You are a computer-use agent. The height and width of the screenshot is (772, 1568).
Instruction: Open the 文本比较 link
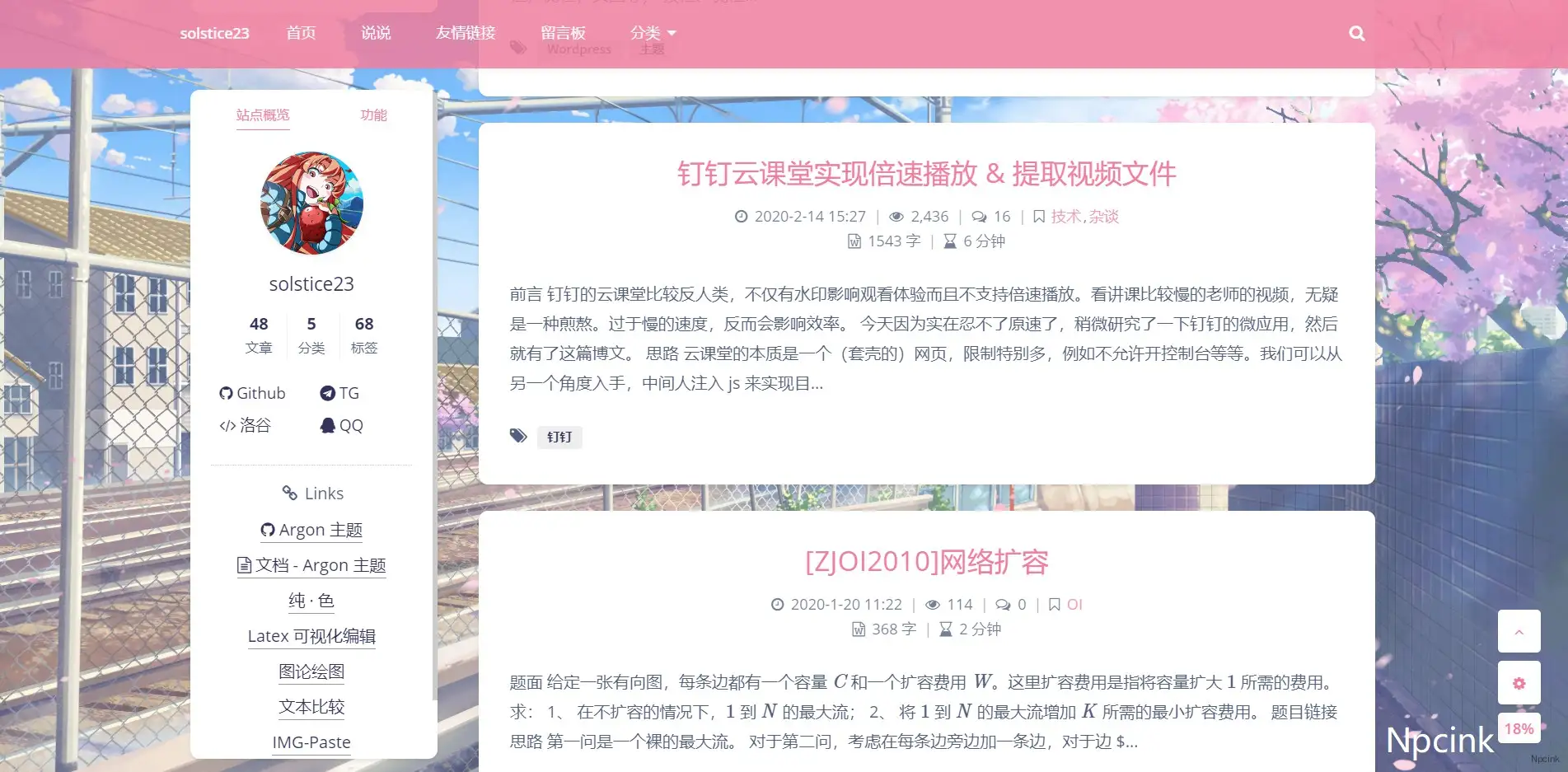311,707
